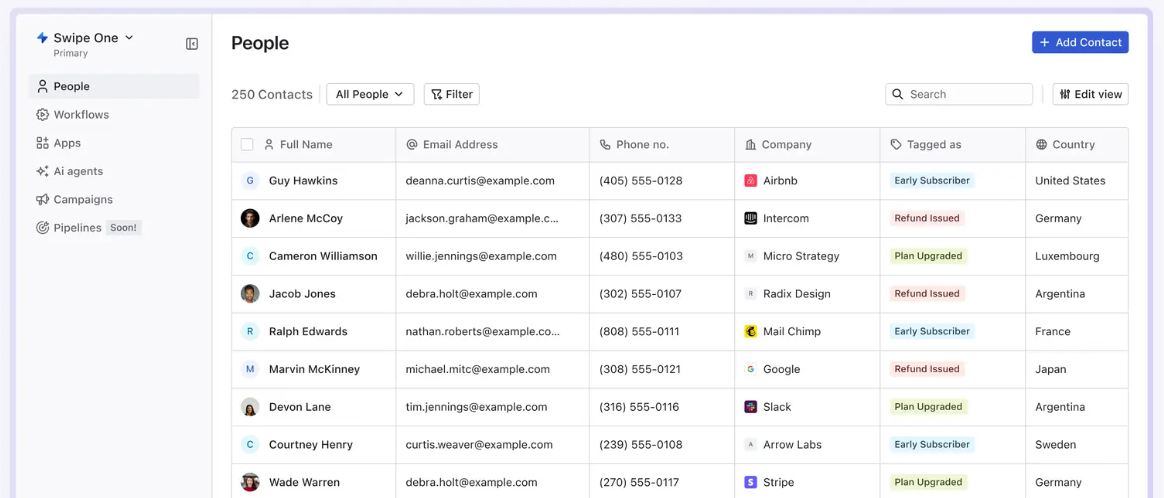
Task: Click the Stripe logo icon
Action: click(751, 482)
